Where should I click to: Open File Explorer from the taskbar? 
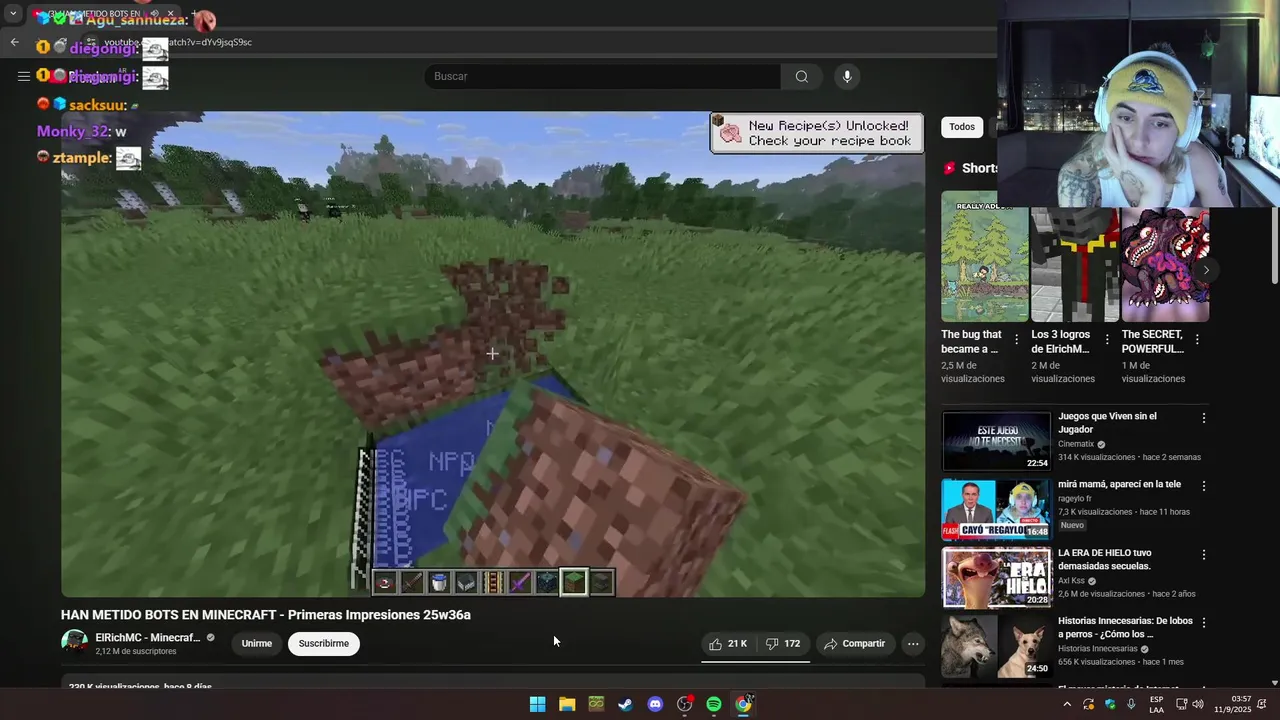point(567,704)
